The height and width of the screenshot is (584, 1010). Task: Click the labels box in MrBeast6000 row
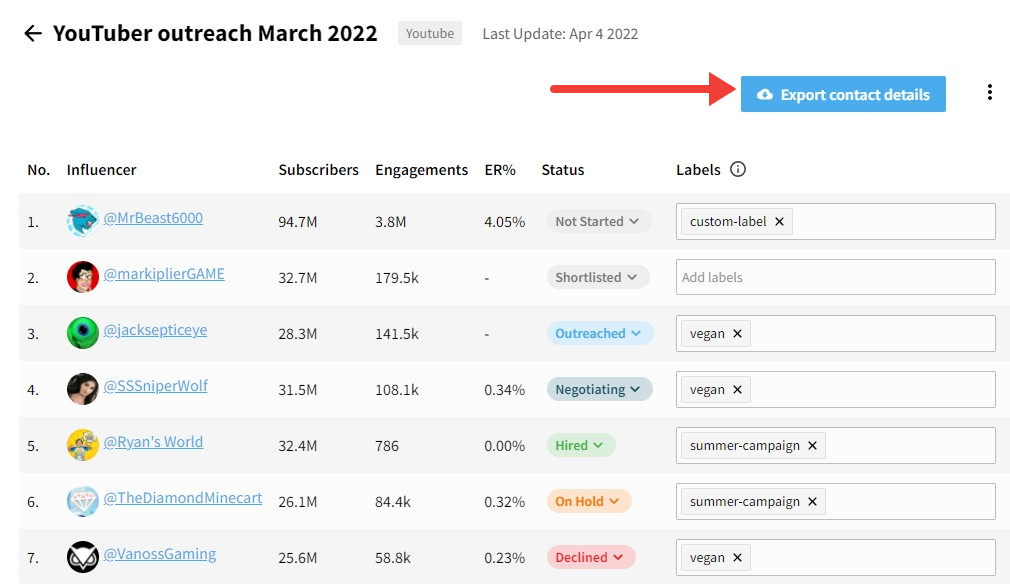(835, 221)
